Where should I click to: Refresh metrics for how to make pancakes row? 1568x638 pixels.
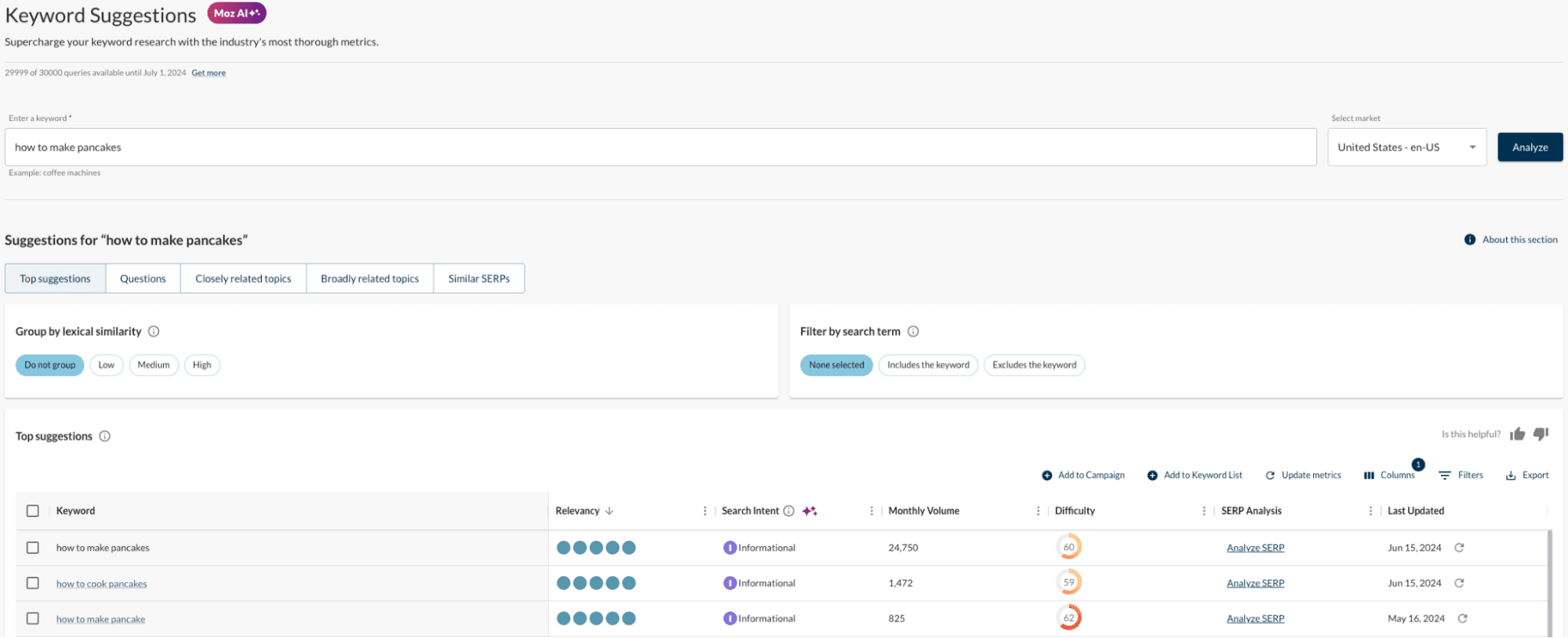tap(1459, 548)
